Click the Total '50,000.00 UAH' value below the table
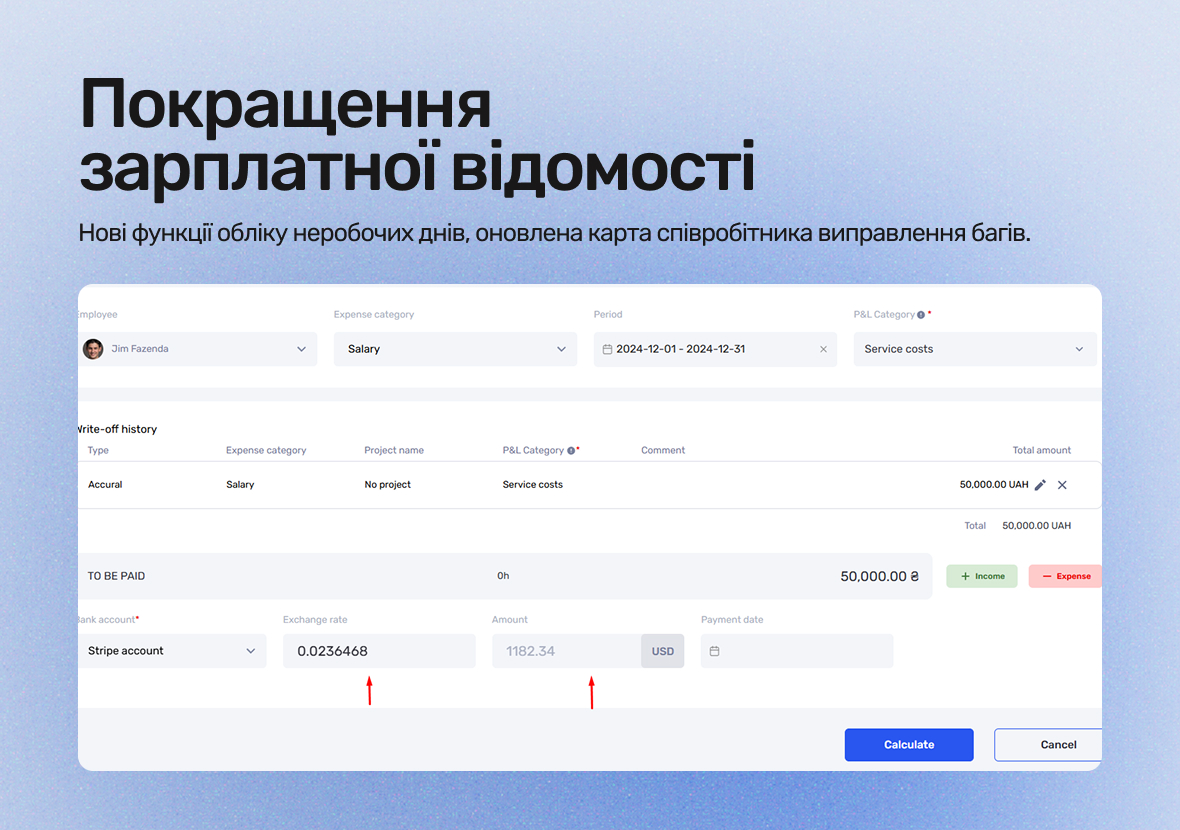The width and height of the screenshot is (1180, 830). click(x=1036, y=526)
